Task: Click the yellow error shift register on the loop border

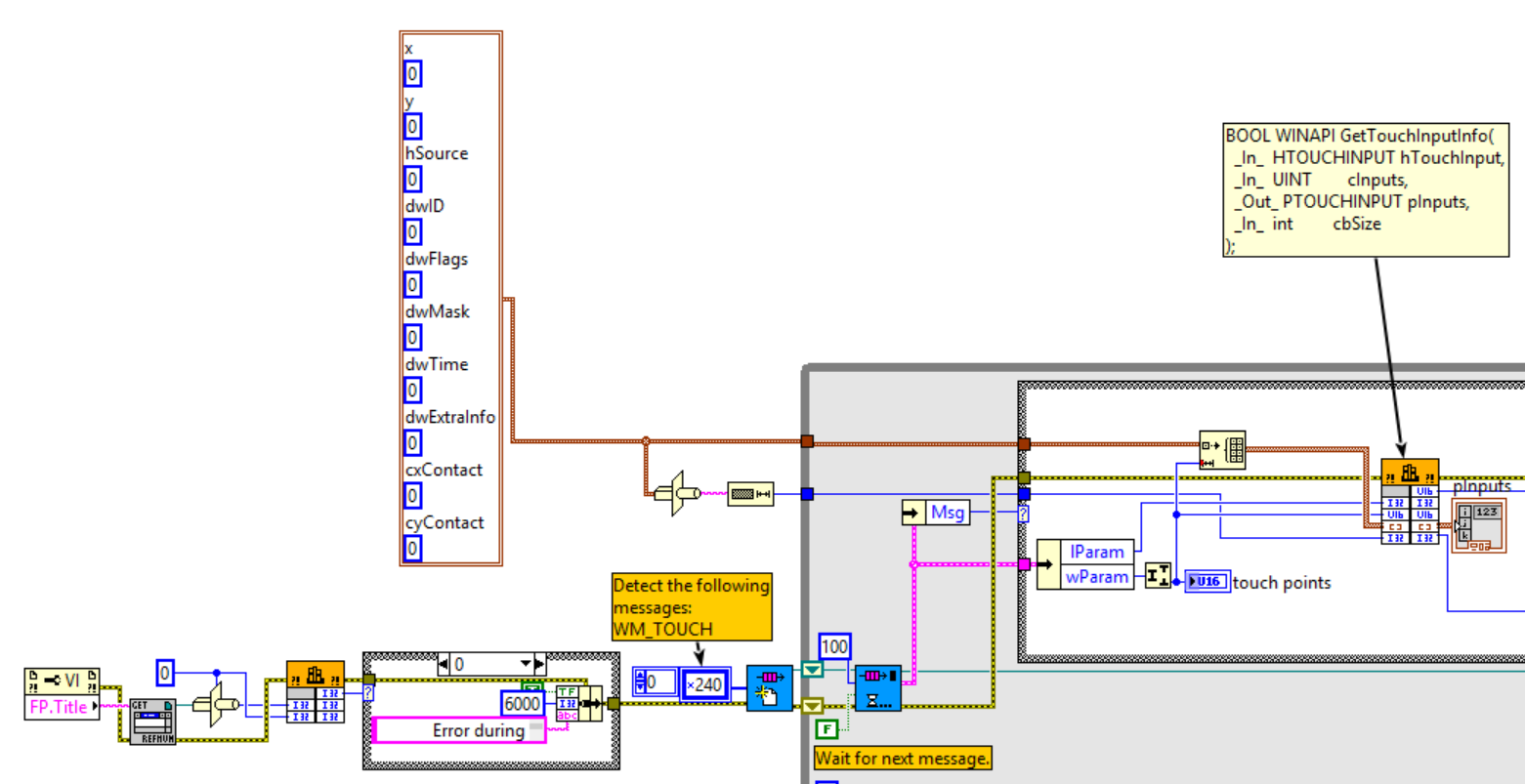Action: [x=812, y=705]
